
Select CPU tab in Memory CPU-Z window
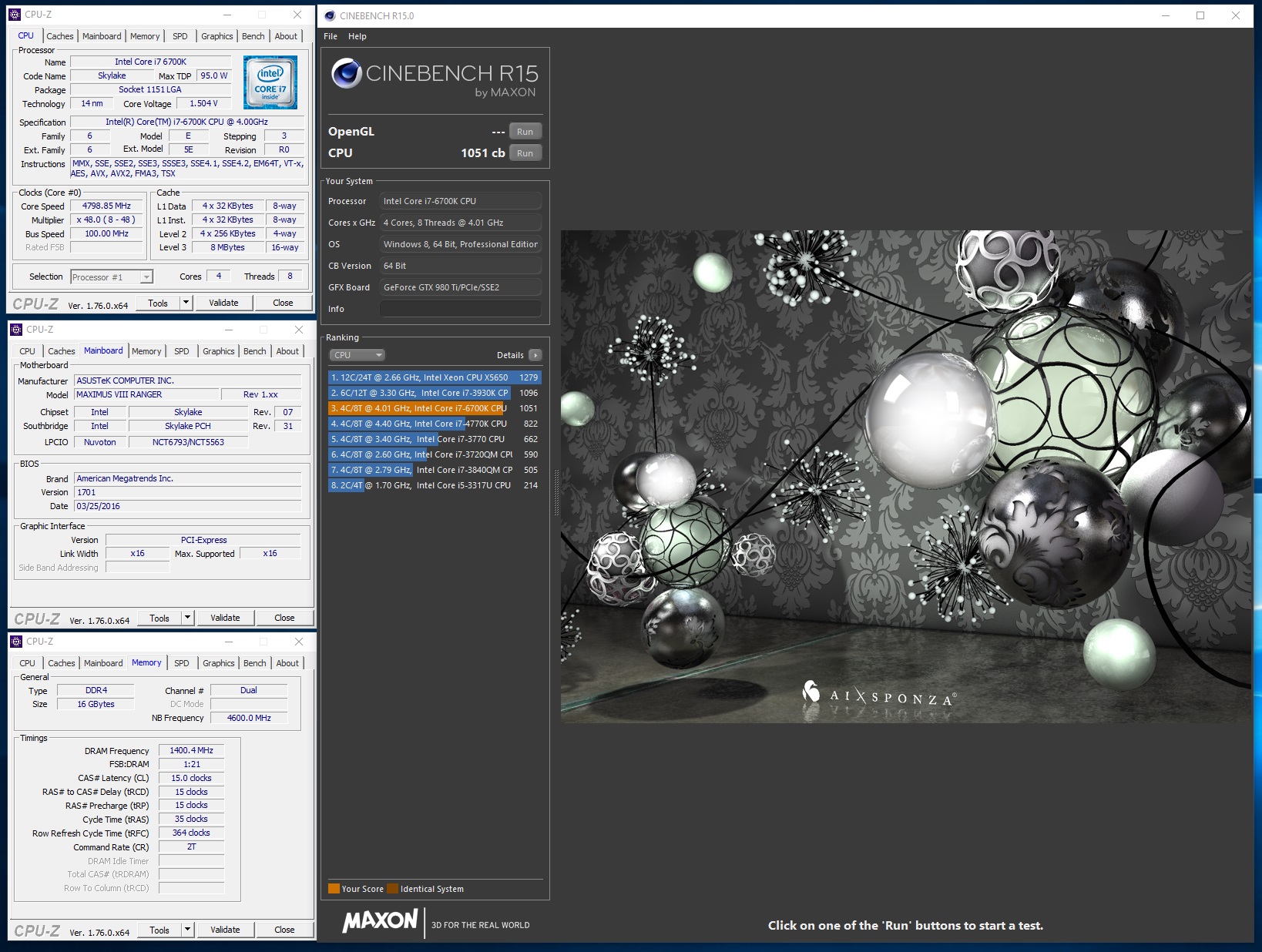pyautogui.click(x=28, y=663)
